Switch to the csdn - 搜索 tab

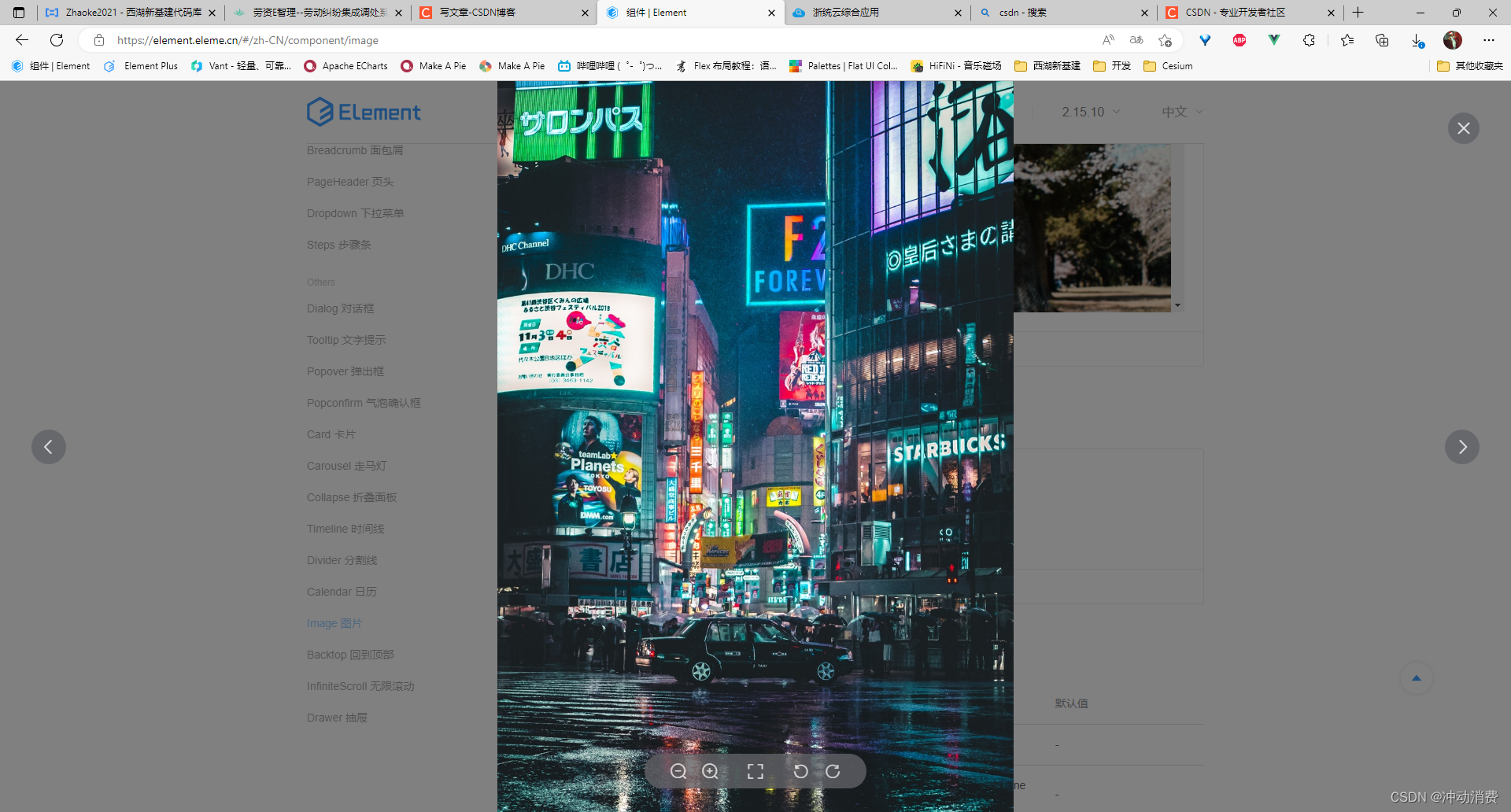pyautogui.click(x=1064, y=13)
